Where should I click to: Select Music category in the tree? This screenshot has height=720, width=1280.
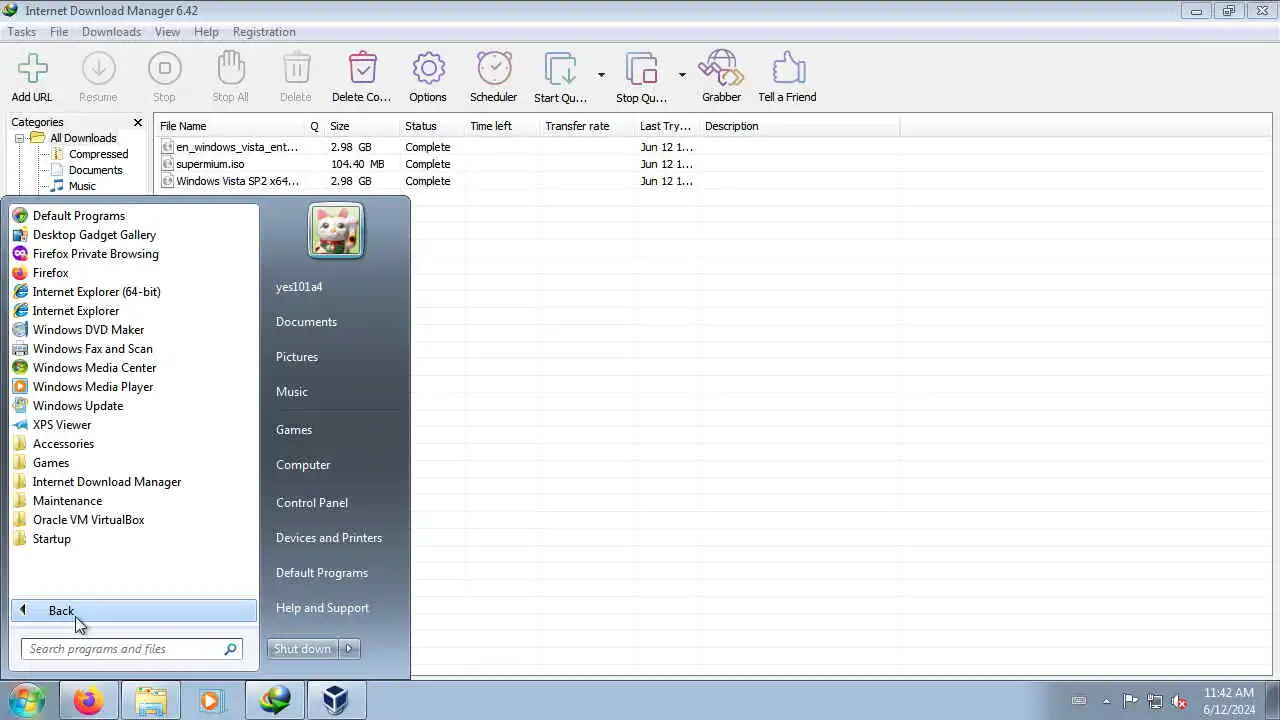click(82, 186)
